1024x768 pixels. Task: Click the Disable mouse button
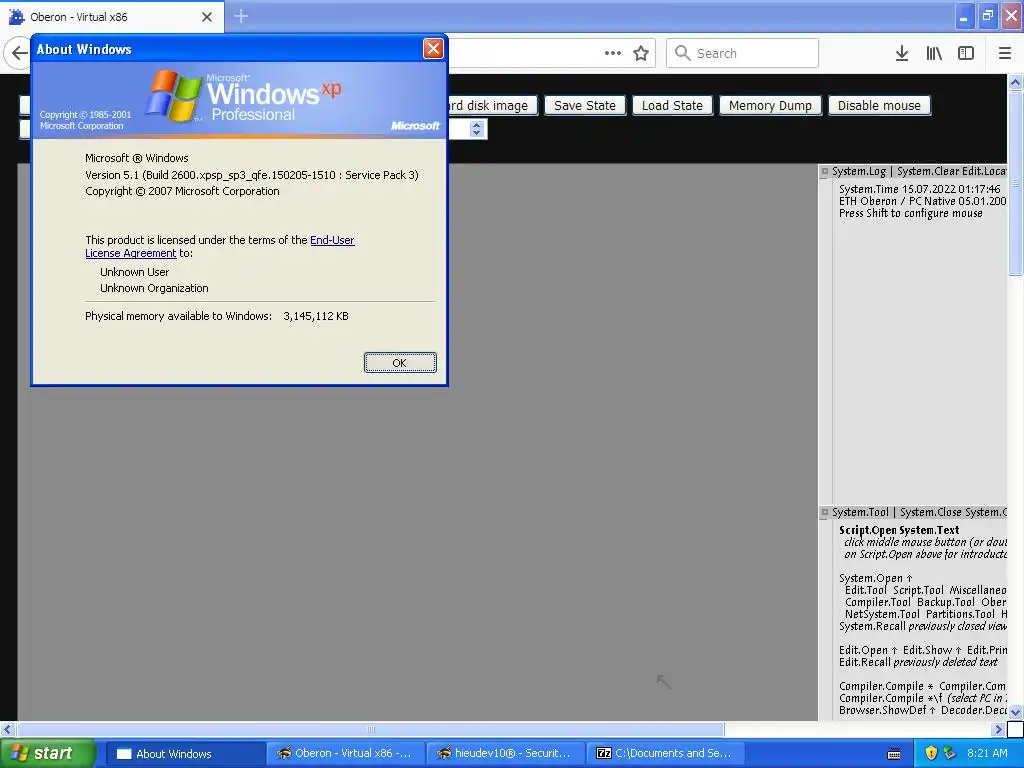click(879, 106)
